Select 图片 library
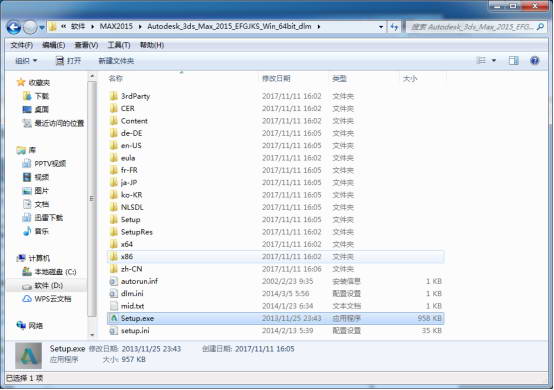 (x=41, y=191)
